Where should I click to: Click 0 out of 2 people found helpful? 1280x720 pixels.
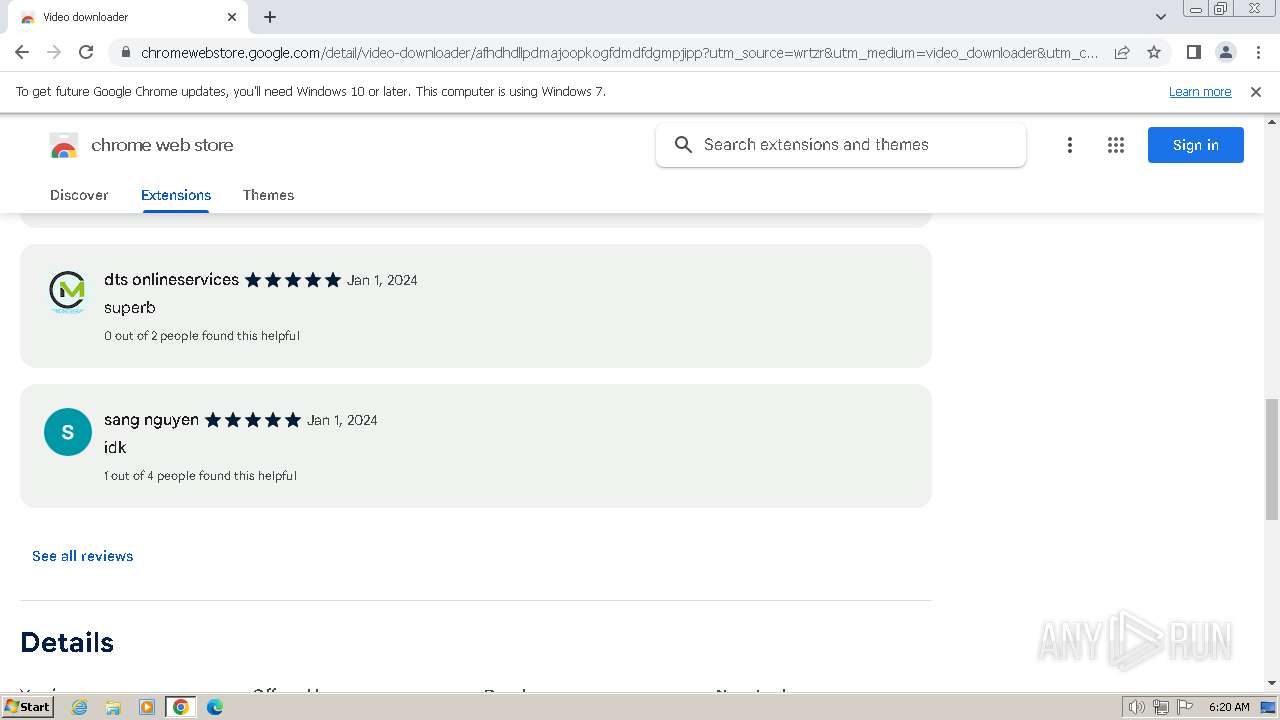click(x=202, y=336)
